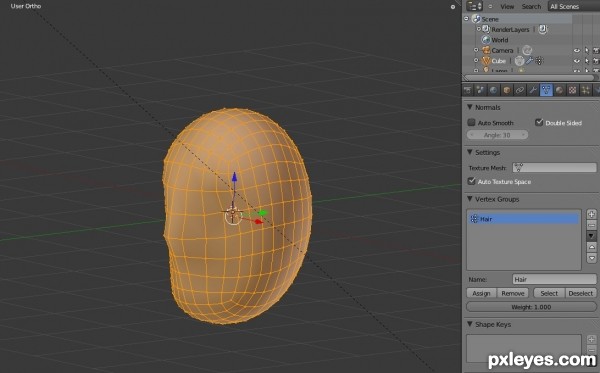
Task: Click the Cube vertex groups icon in Outliner
Action: point(539,60)
